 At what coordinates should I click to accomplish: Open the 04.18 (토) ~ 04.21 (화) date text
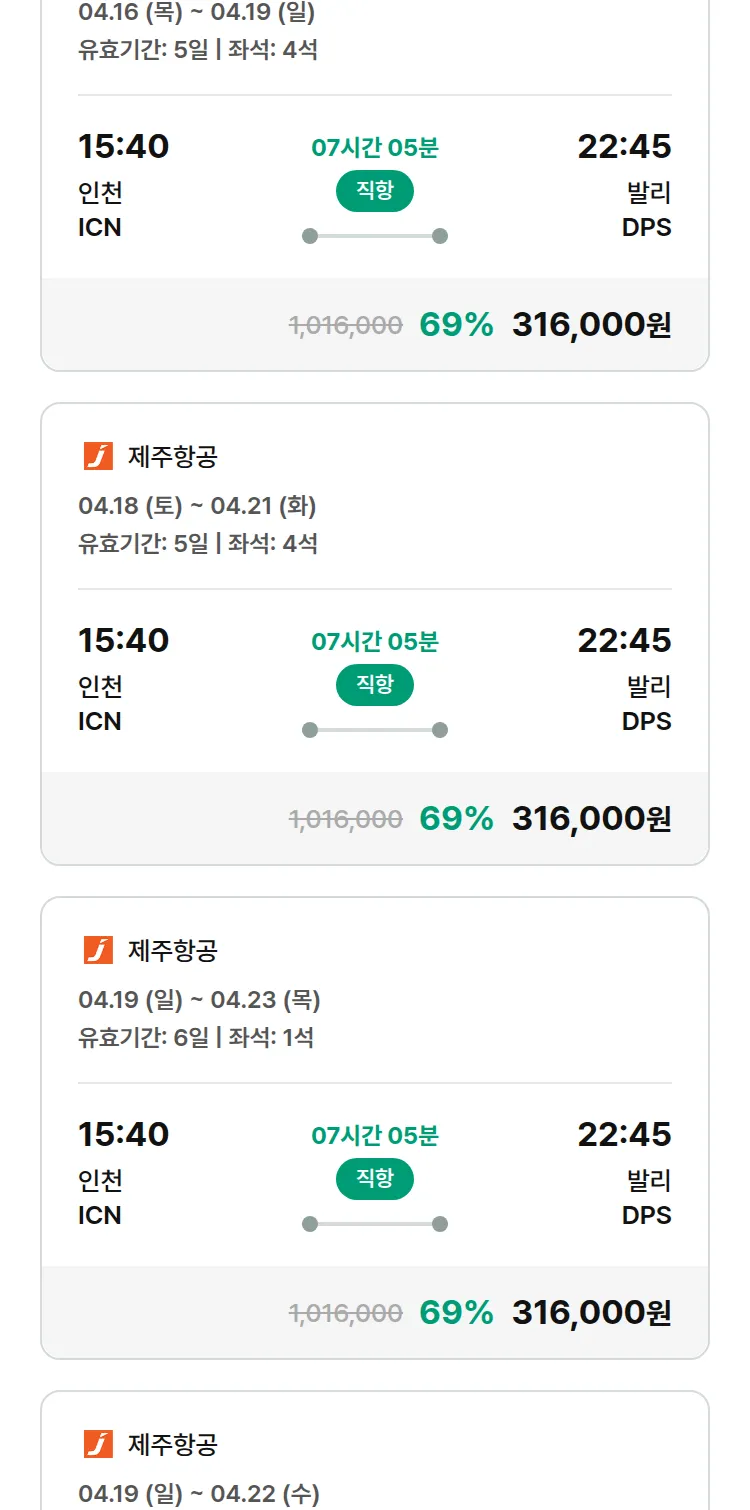pyautogui.click(x=197, y=506)
